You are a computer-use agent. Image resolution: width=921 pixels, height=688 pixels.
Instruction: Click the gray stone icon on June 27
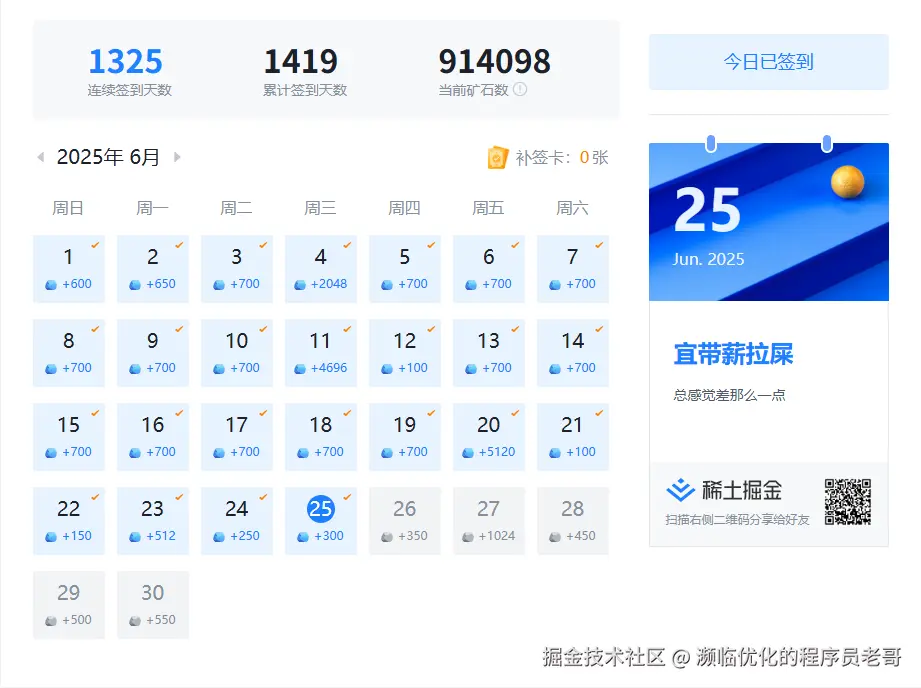[468, 536]
